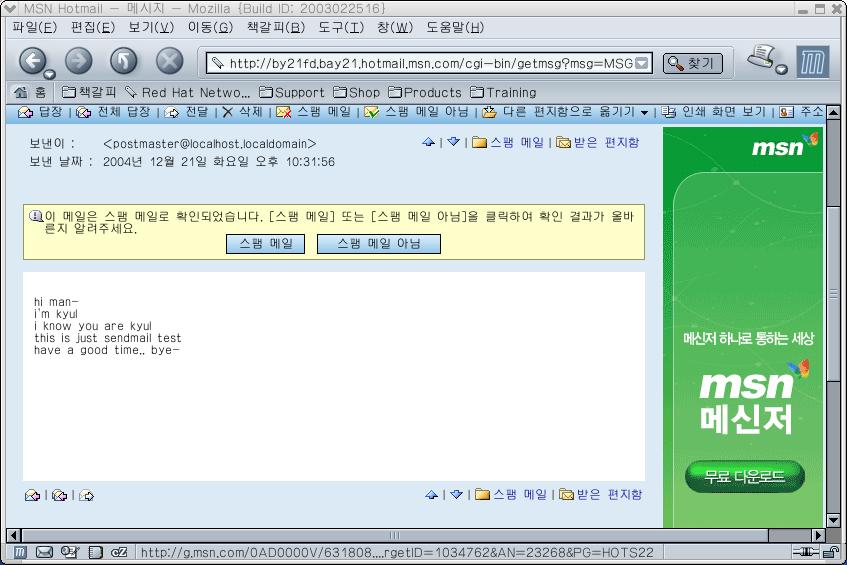Open the Shop bookmark folder
This screenshot has height=565, width=847.
pos(357,92)
